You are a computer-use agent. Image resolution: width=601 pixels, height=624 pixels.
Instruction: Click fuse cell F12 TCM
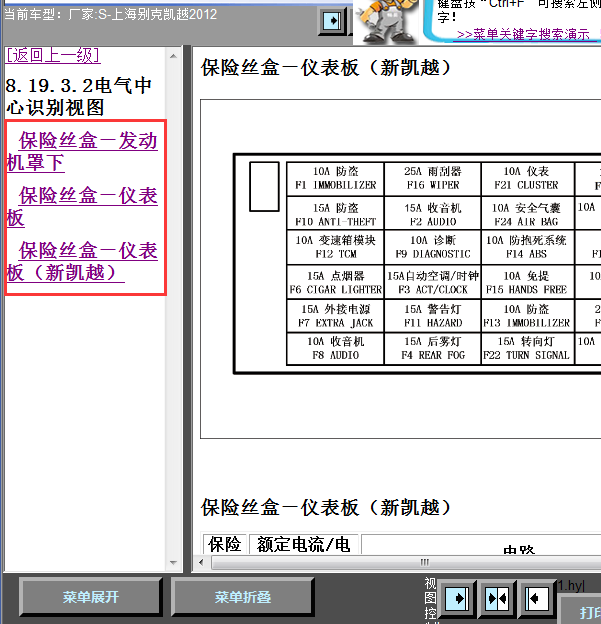pyautogui.click(x=335, y=247)
